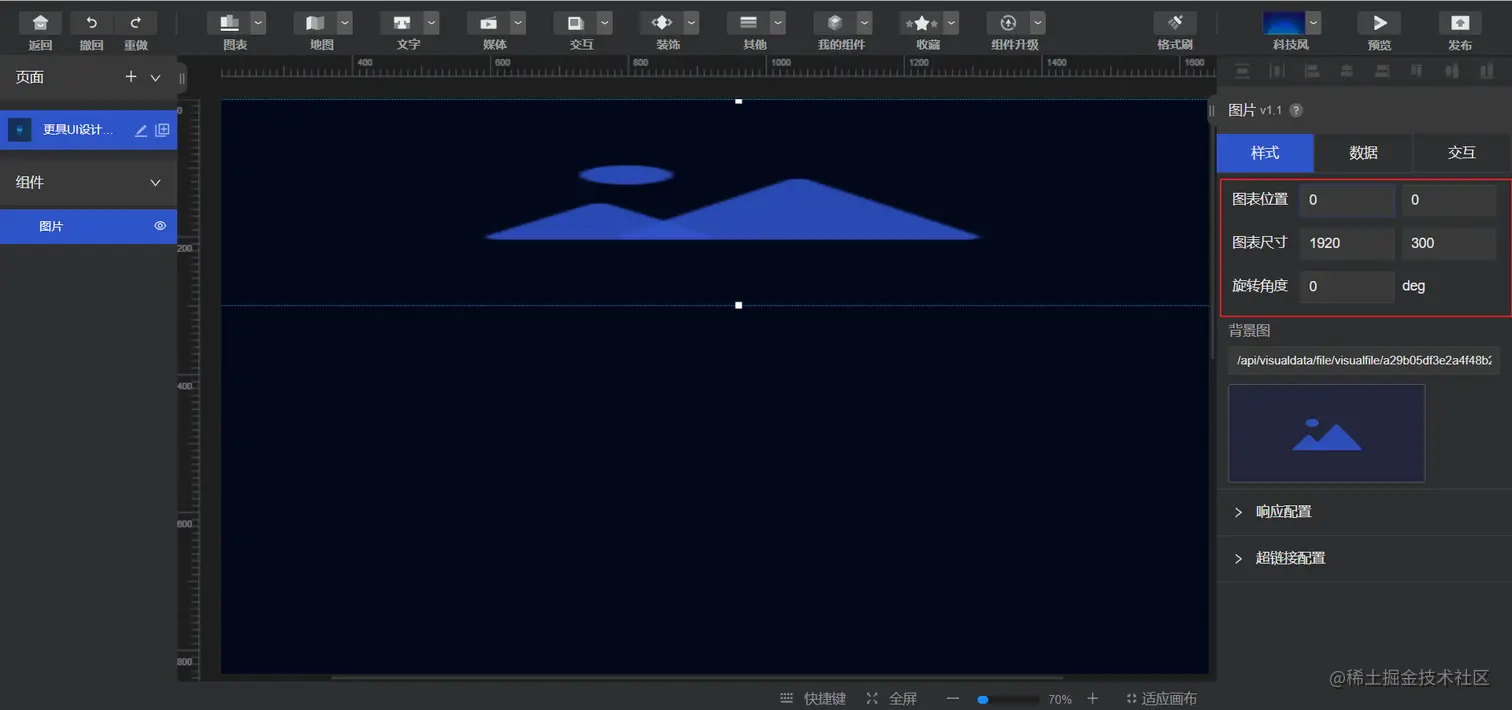Expand the 超链接配置 section
The width and height of the screenshot is (1512, 710).
click(x=1364, y=558)
